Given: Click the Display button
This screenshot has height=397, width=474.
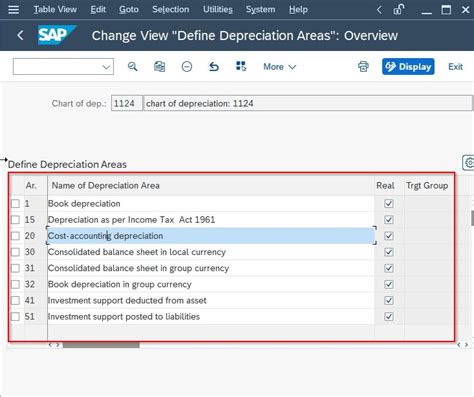Looking at the screenshot, I should (x=408, y=67).
